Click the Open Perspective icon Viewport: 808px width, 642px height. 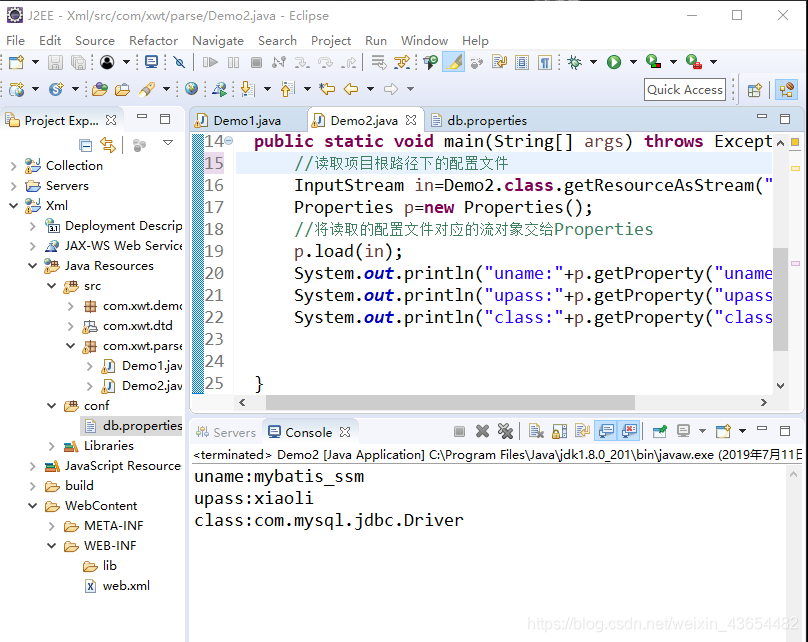tap(754, 90)
